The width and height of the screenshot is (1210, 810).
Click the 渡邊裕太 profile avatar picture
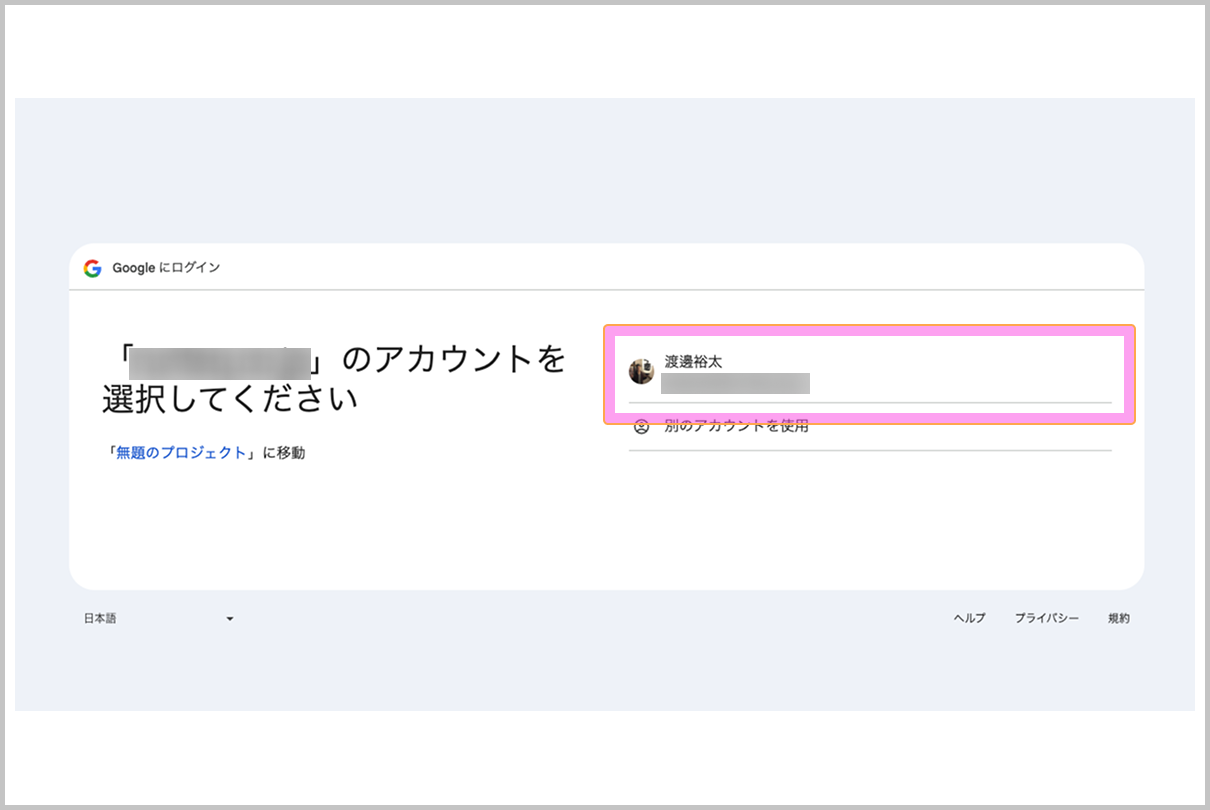[x=641, y=372]
